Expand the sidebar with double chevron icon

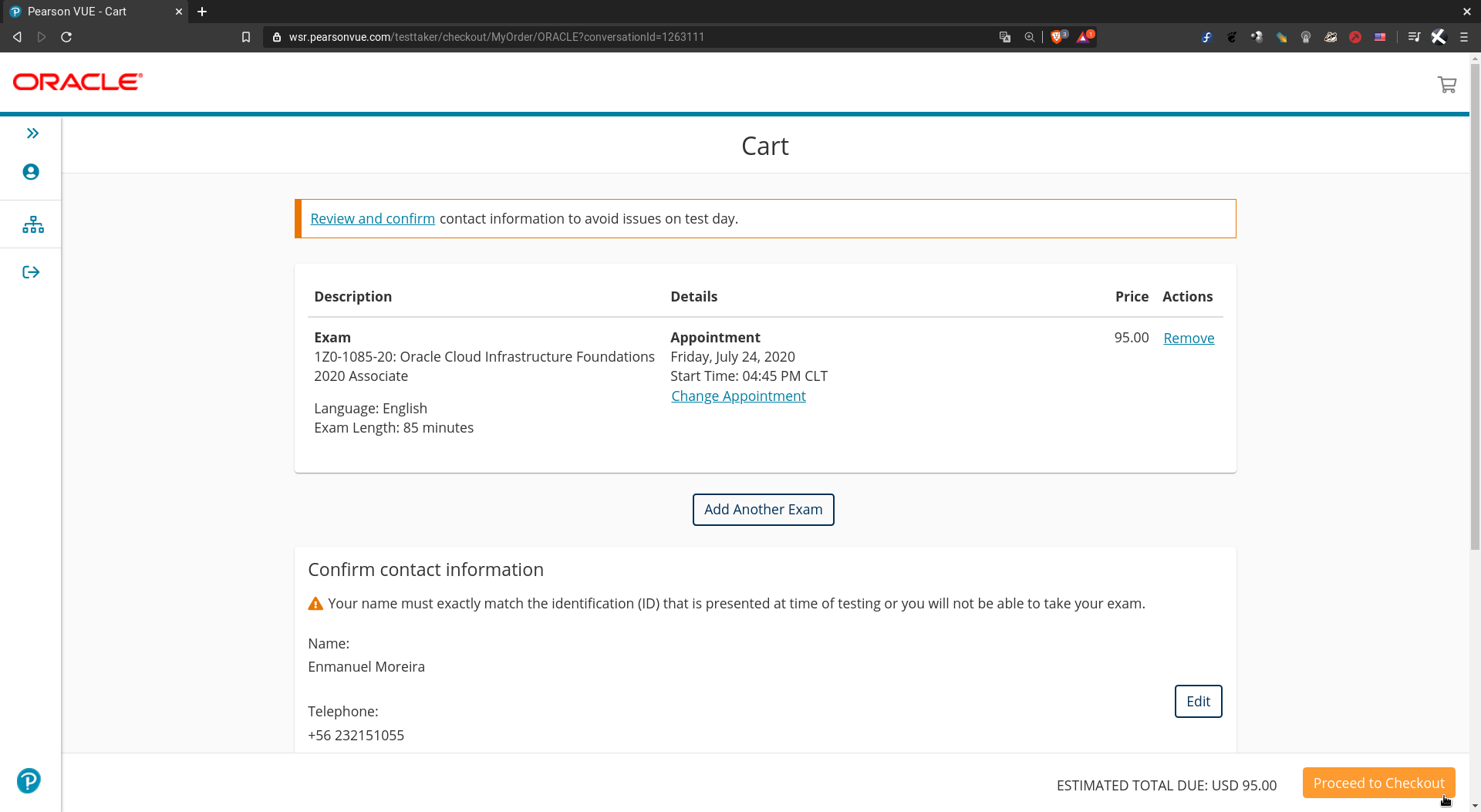(x=32, y=133)
